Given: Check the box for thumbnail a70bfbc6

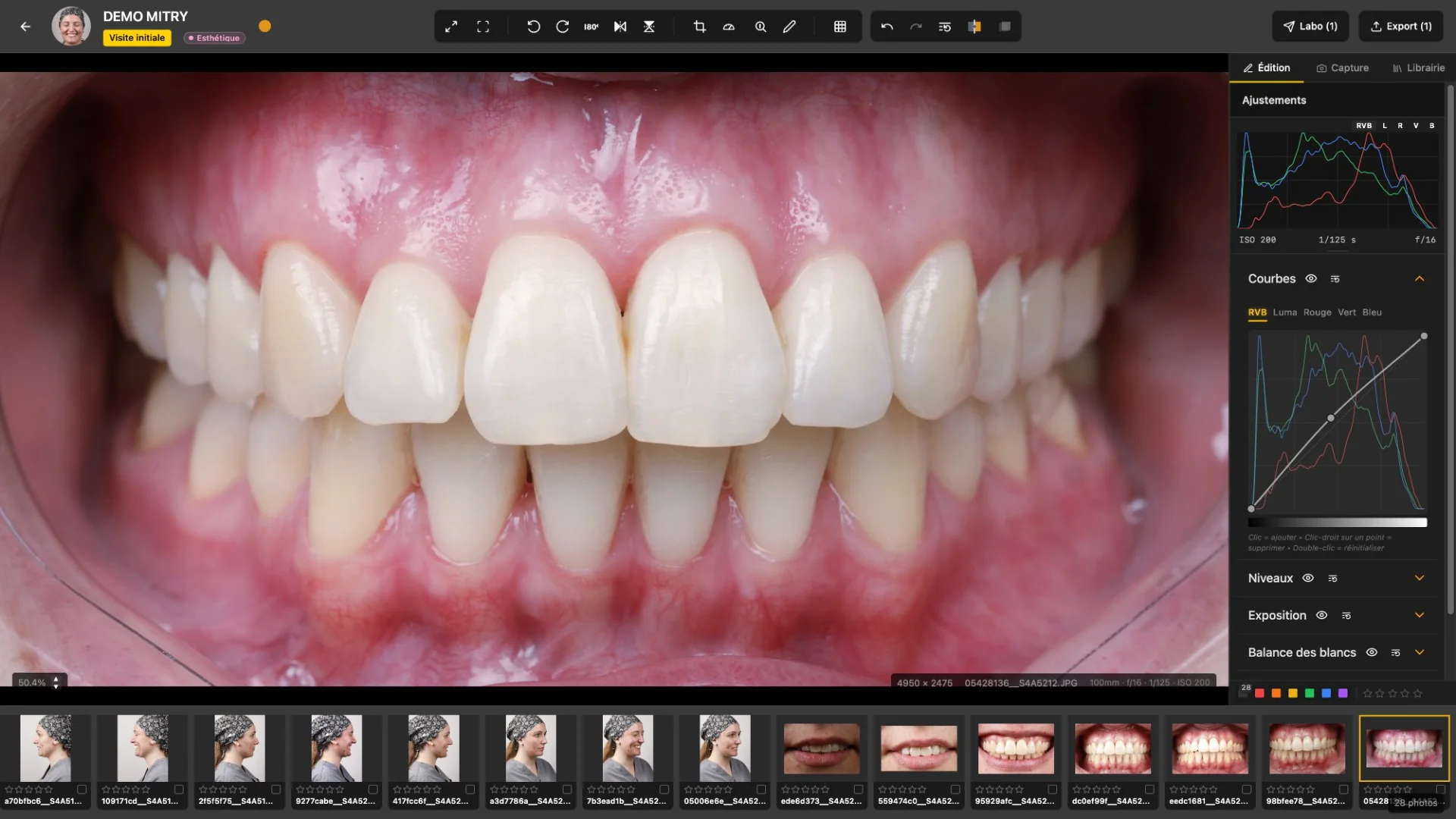Looking at the screenshot, I should (82, 789).
